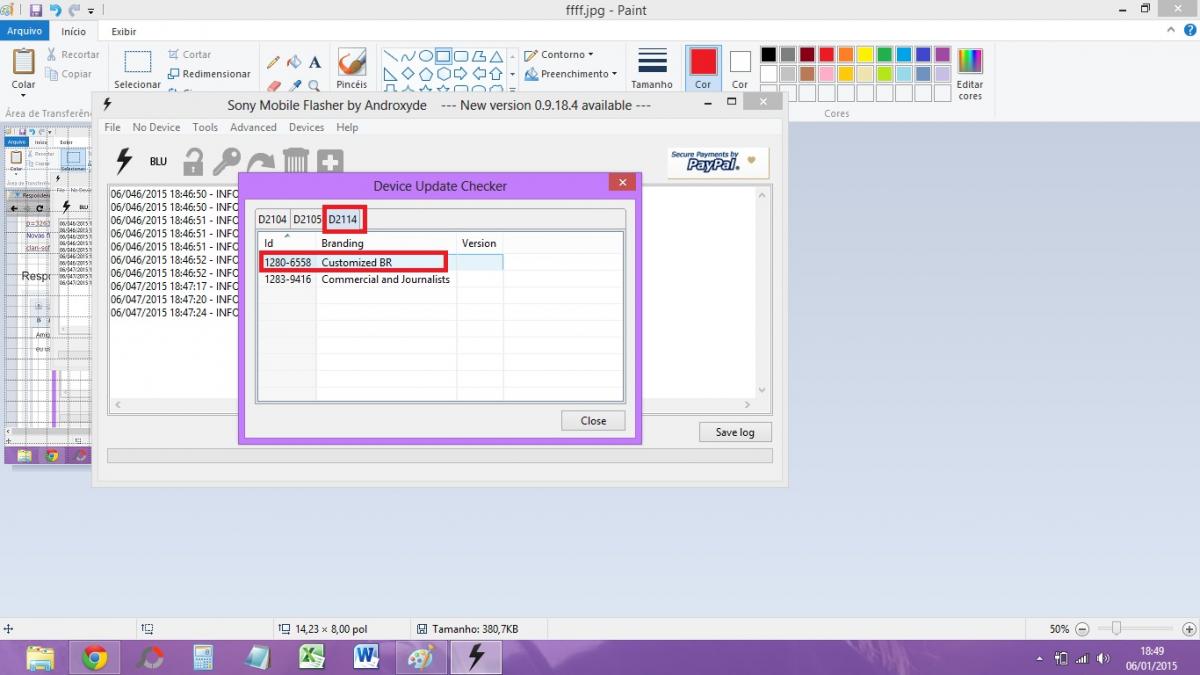Click Recortar in the clipboard group

[72, 55]
